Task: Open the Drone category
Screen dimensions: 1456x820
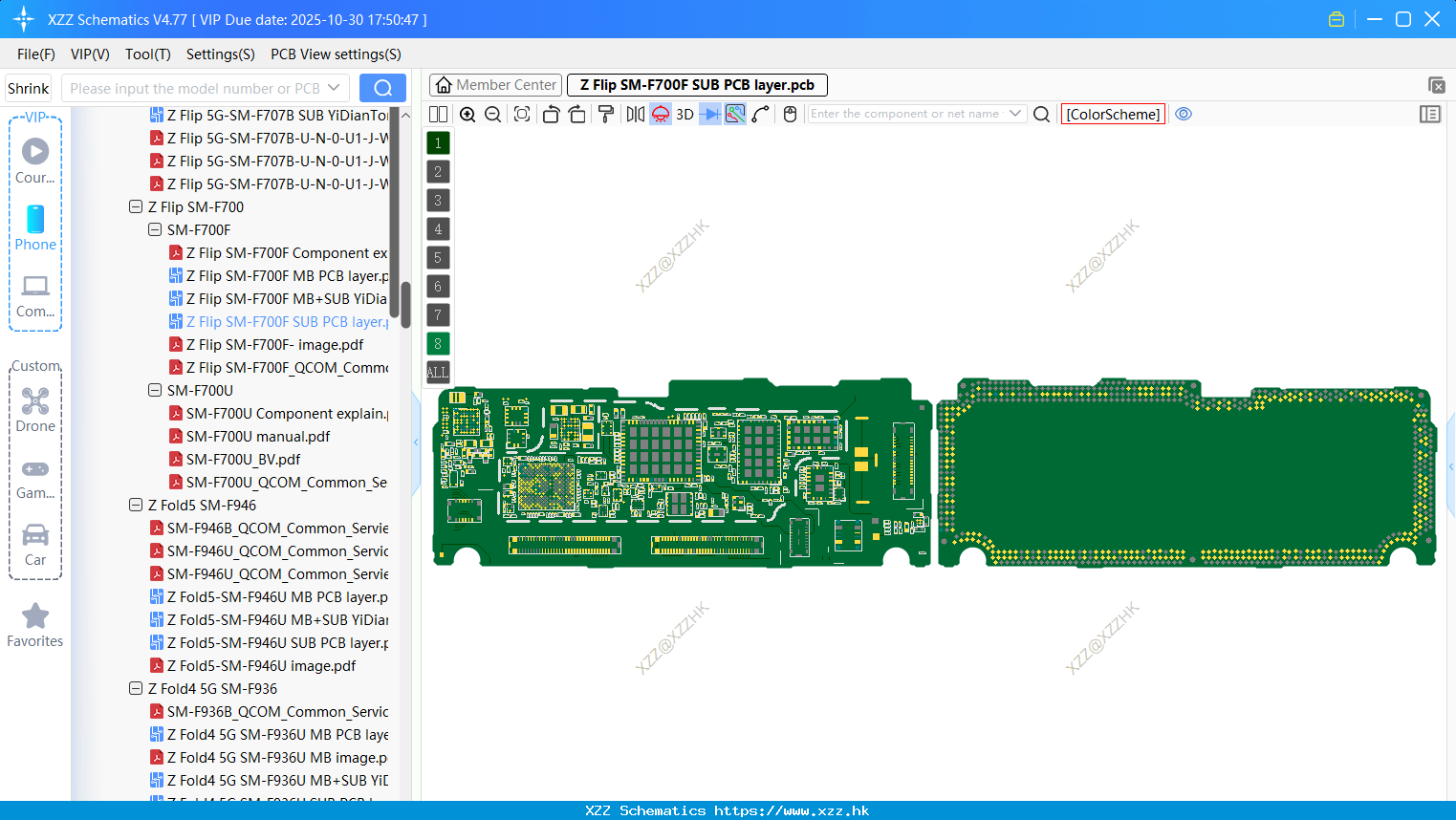Action: click(35, 410)
